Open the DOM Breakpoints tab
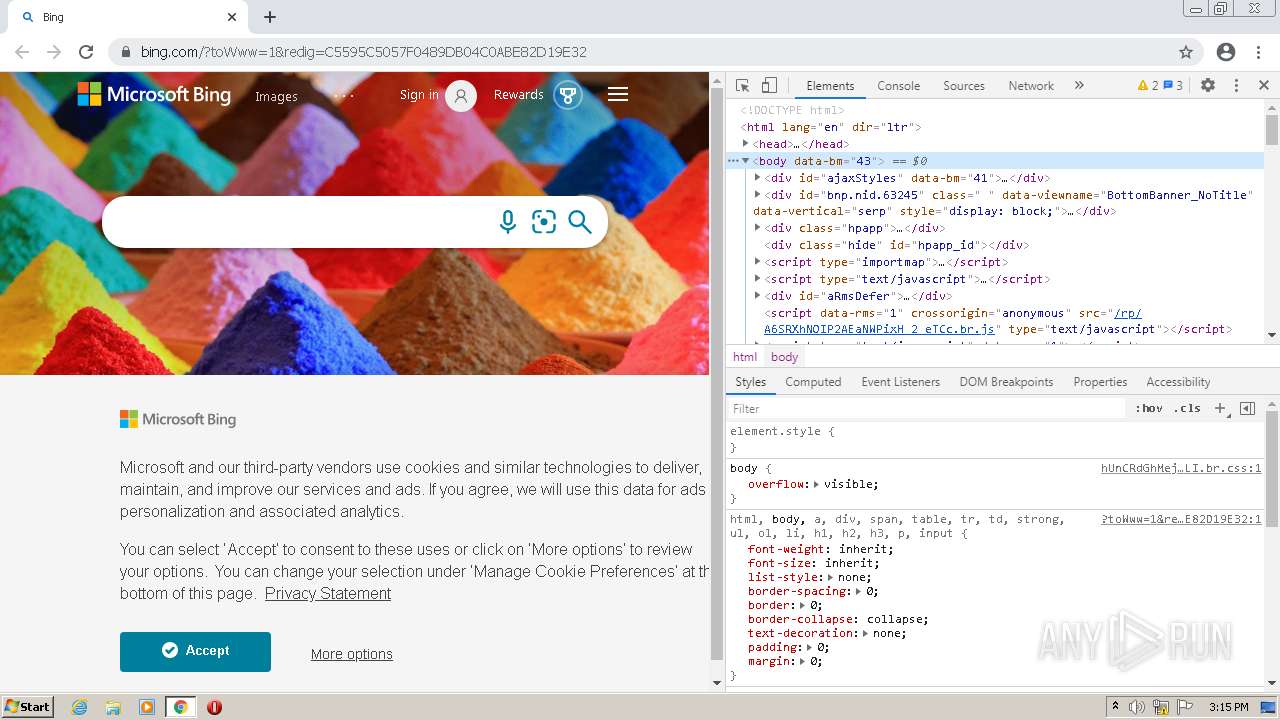The height and width of the screenshot is (720, 1280). tap(1006, 382)
